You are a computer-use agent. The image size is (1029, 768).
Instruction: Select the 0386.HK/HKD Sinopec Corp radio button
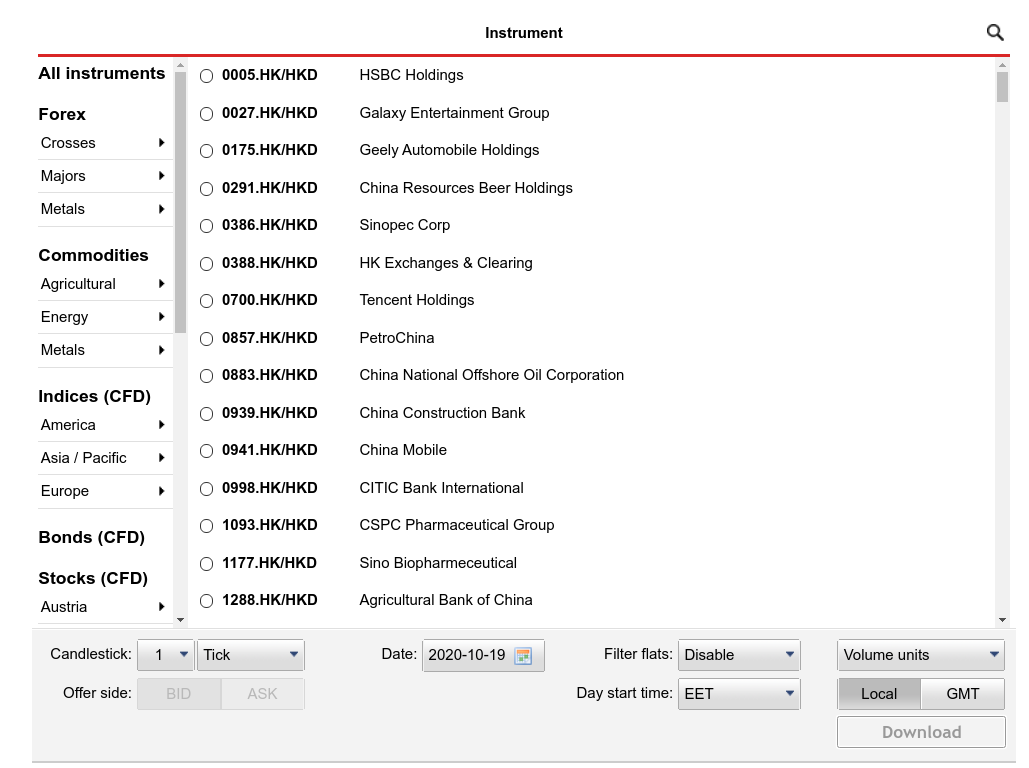coord(207,226)
